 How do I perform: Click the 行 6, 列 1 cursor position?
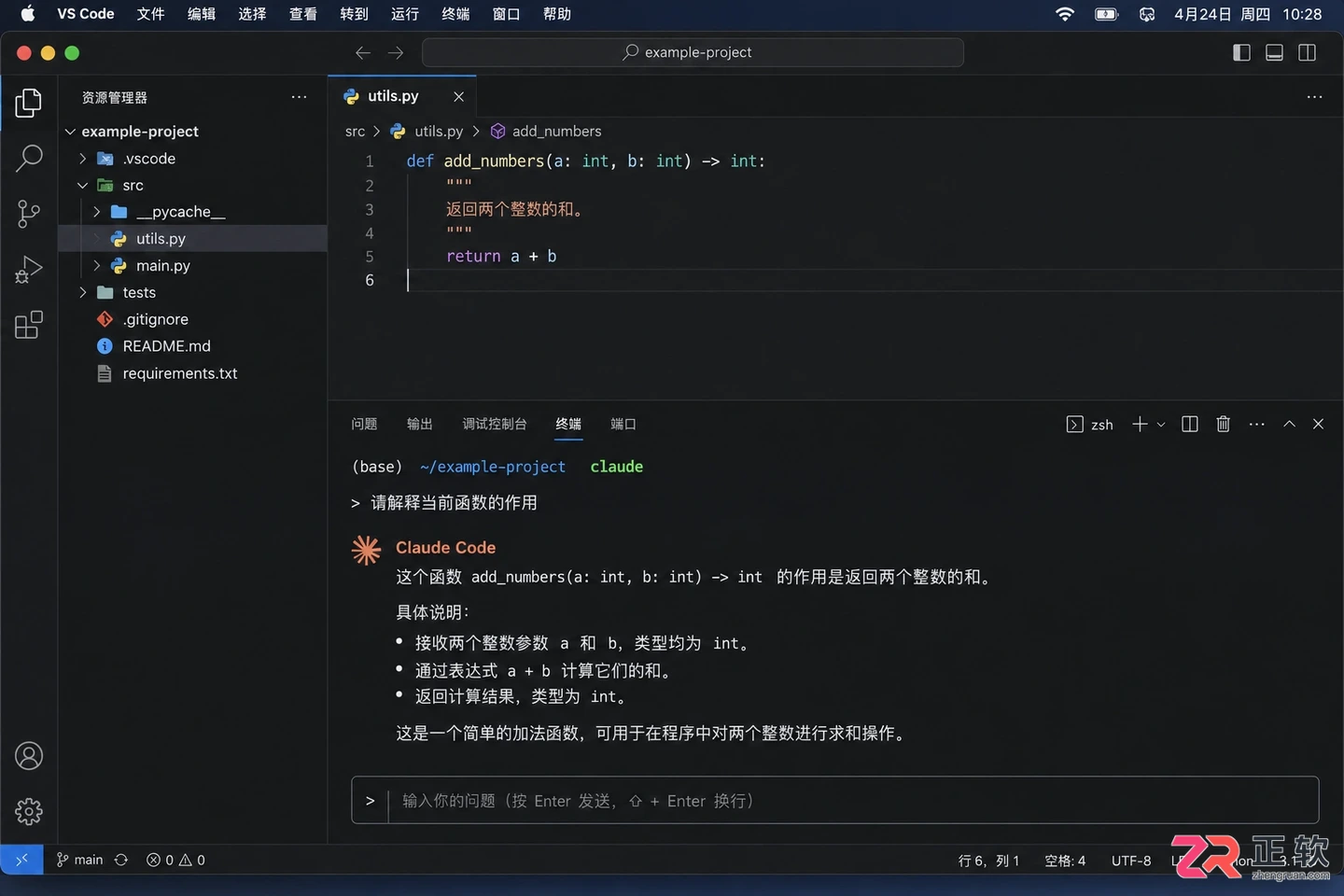point(988,861)
